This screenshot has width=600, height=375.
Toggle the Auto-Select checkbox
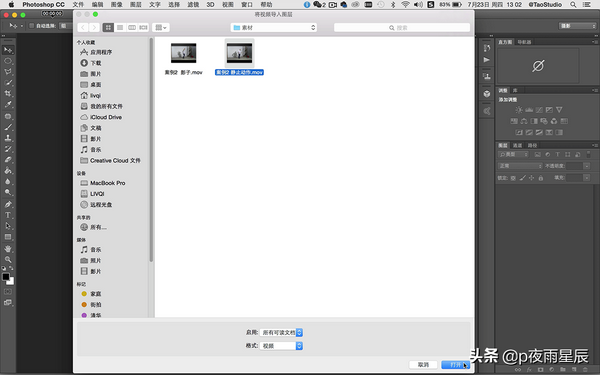32,26
